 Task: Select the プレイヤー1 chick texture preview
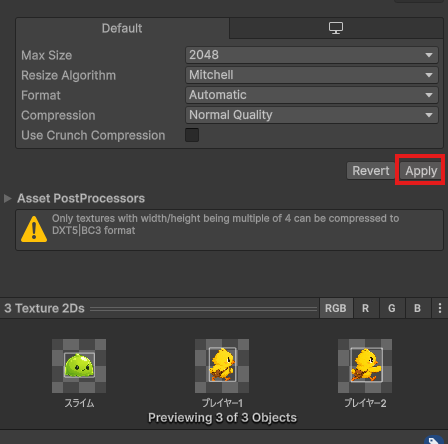(222, 366)
